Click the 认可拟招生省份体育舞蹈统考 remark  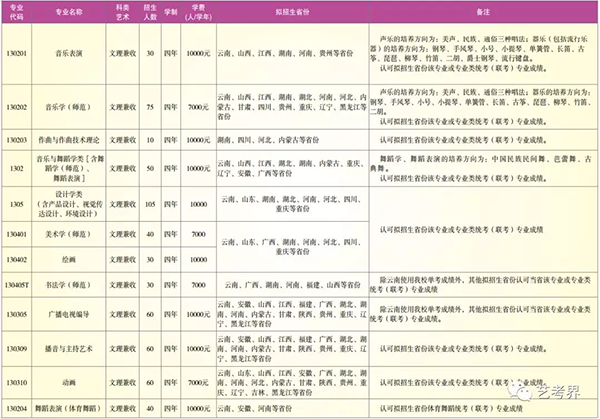[451, 409]
